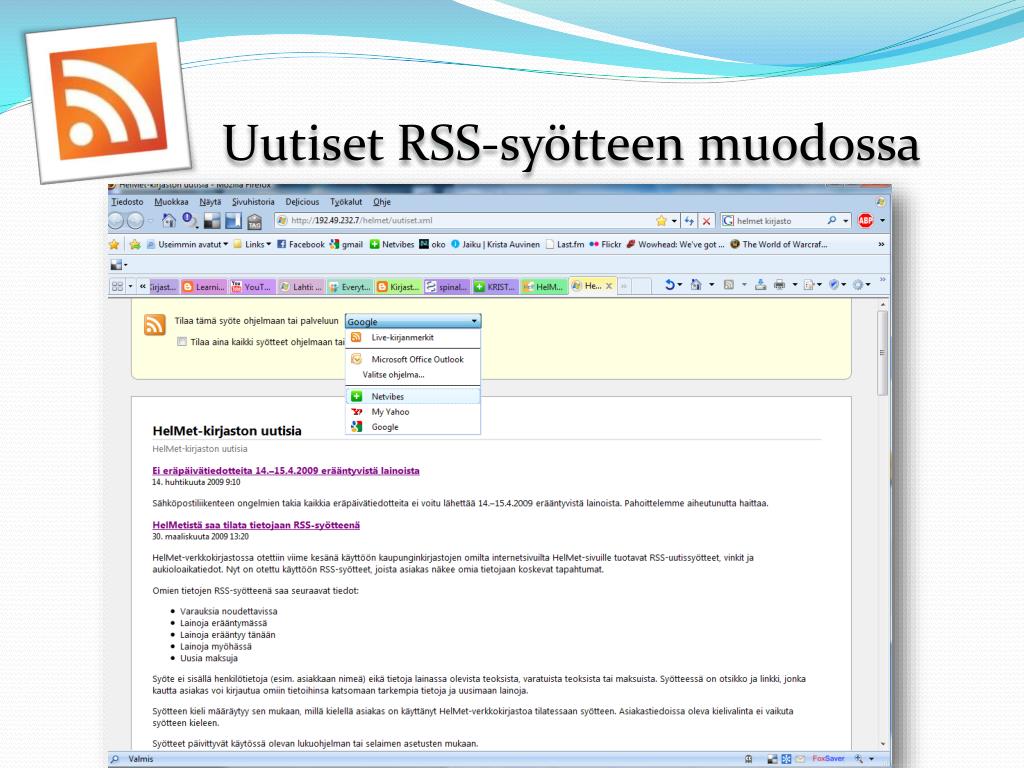
Task: Open search engine dropdown arrow after search box
Action: point(845,221)
